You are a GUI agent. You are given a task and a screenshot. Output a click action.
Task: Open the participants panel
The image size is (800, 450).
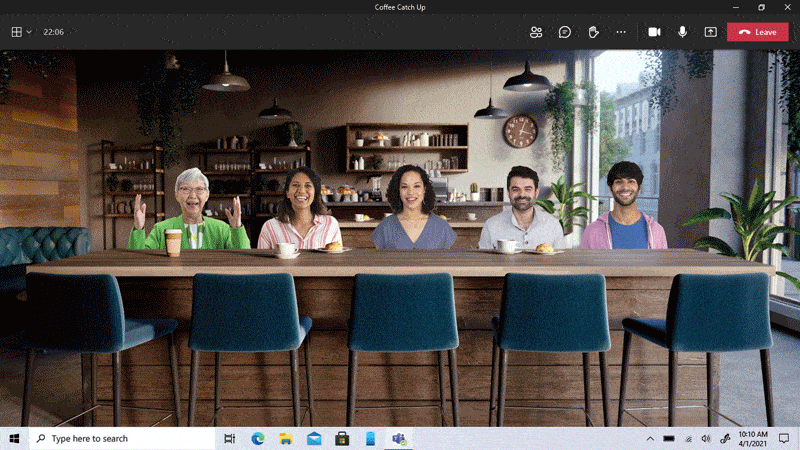point(537,32)
